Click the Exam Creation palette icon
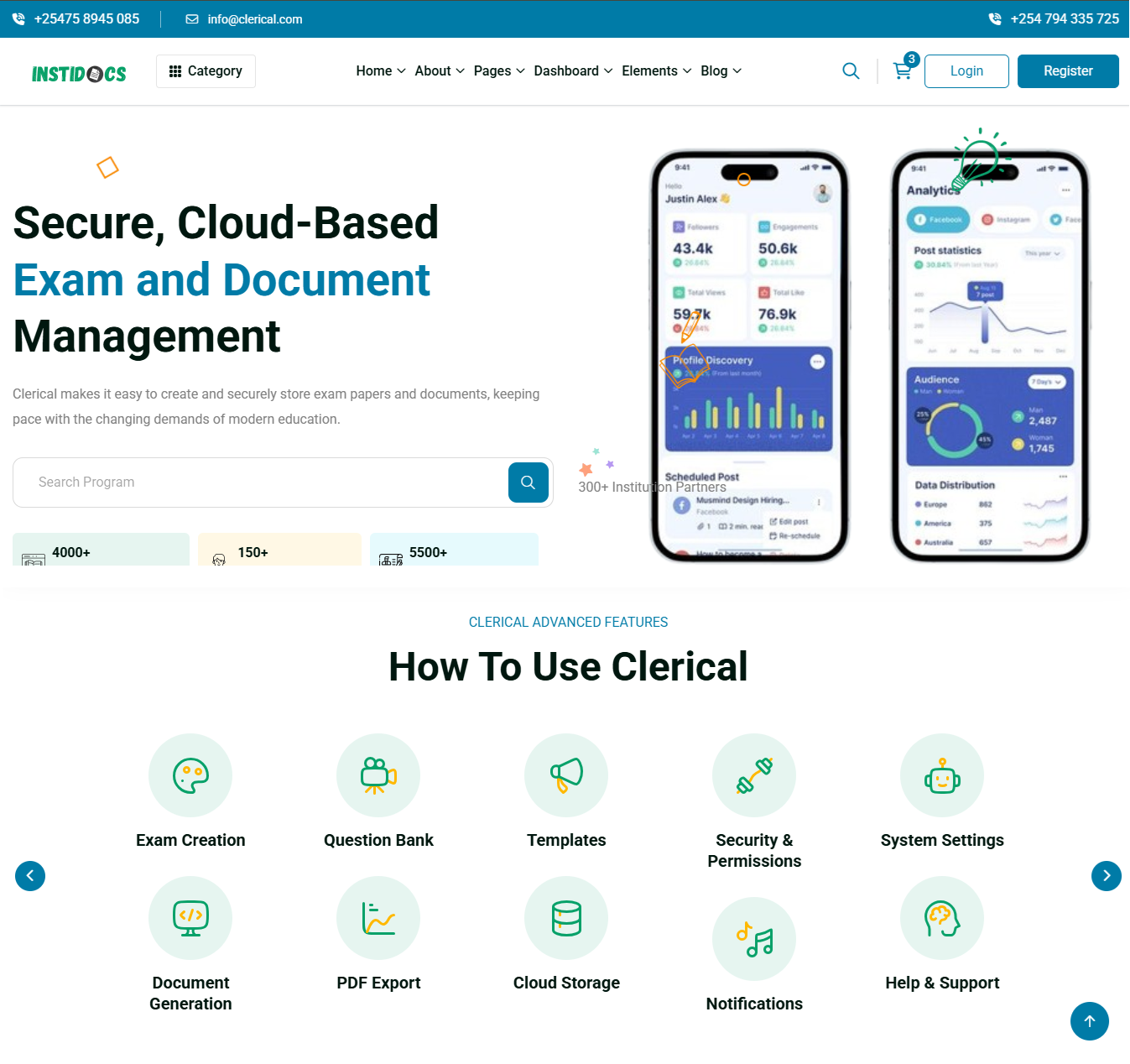The width and height of the screenshot is (1130, 1064). point(190,775)
